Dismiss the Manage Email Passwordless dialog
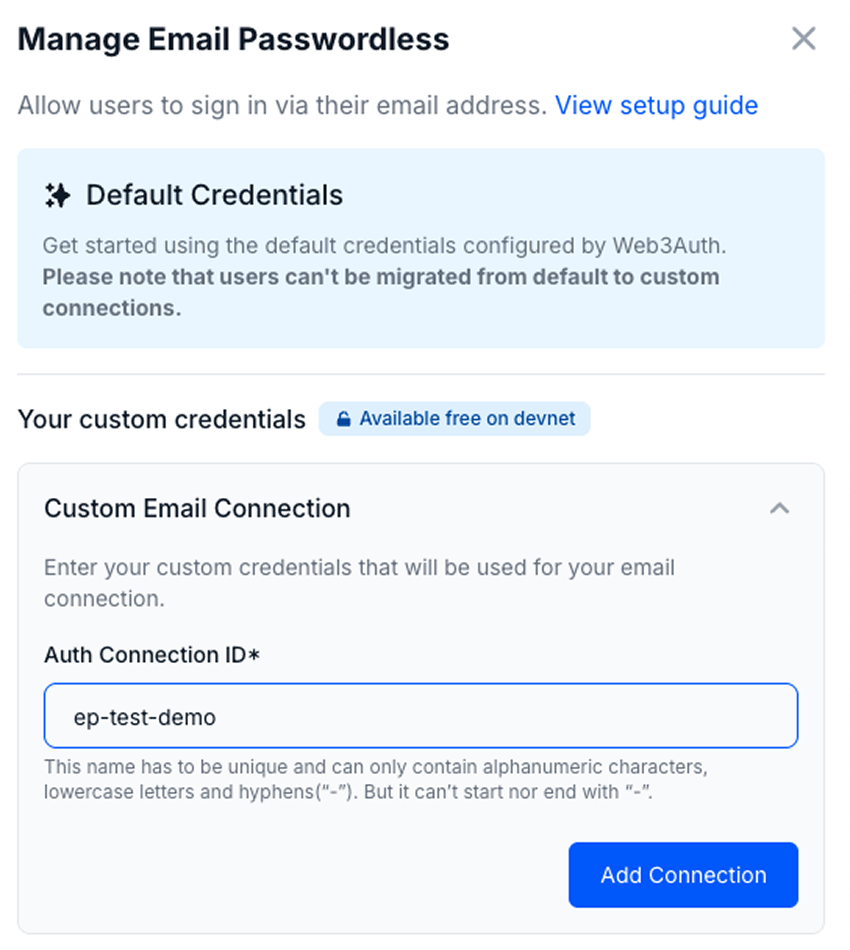 click(x=803, y=38)
